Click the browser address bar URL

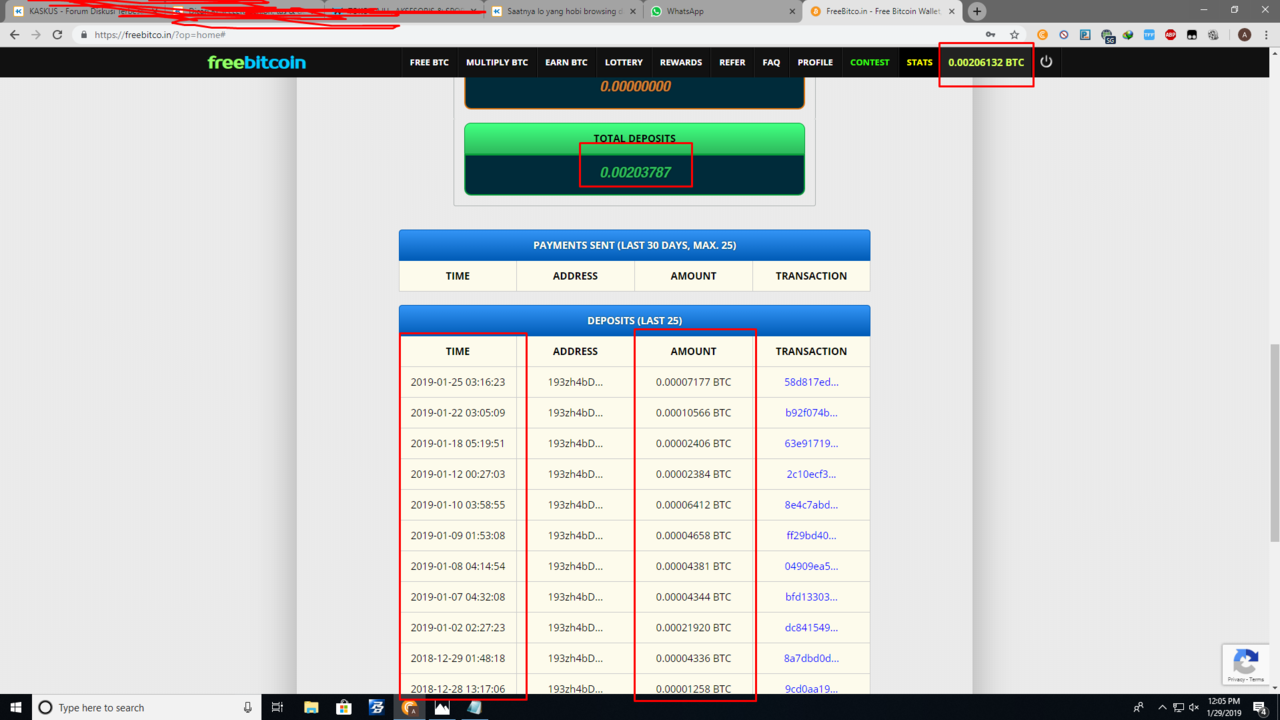click(160, 34)
